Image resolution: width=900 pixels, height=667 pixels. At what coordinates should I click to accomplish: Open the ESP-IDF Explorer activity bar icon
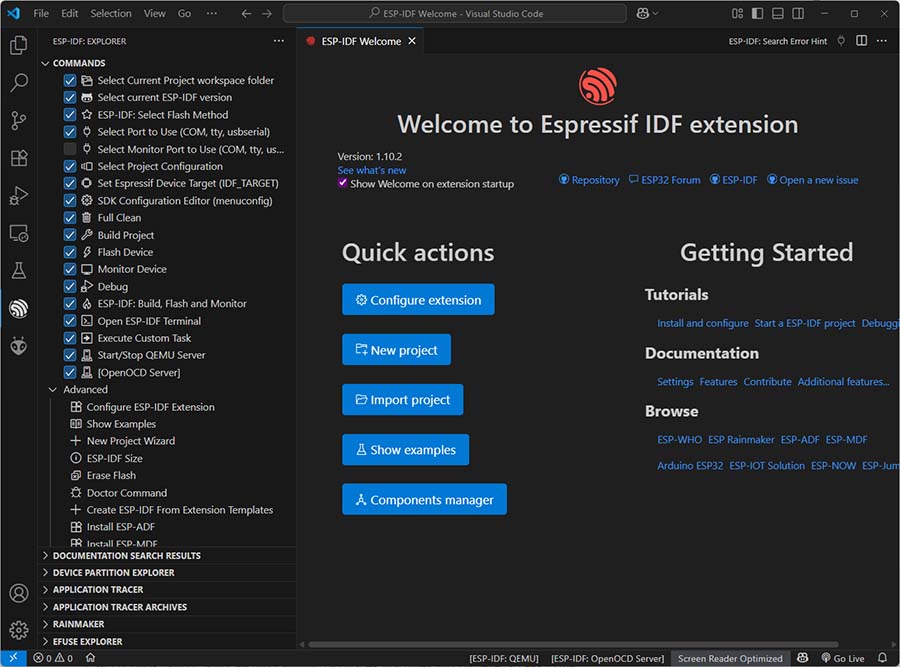pos(18,308)
